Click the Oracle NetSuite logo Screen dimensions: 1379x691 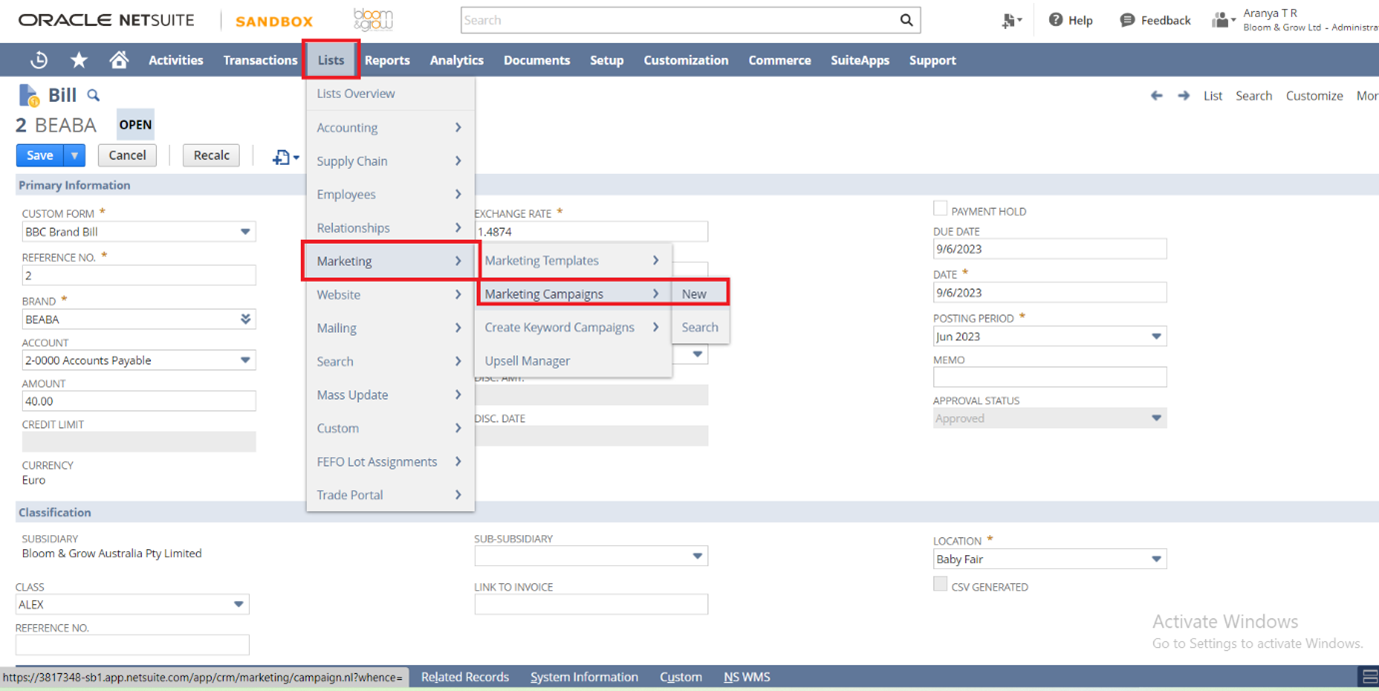pos(106,20)
